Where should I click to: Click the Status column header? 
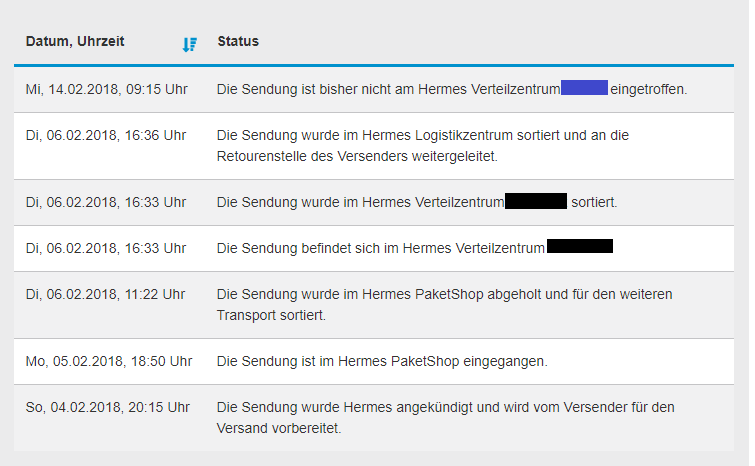tap(238, 41)
